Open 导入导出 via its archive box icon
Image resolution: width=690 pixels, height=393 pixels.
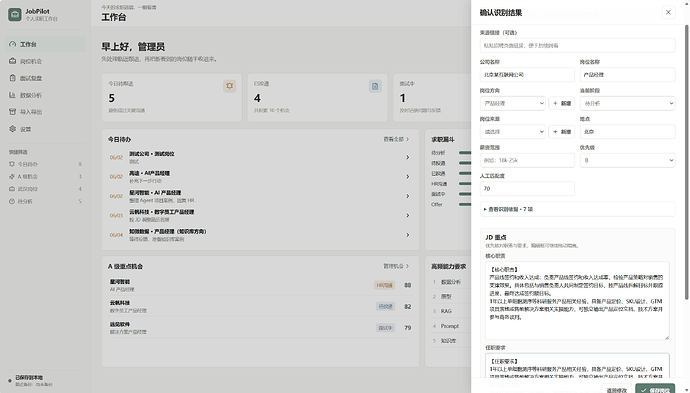[12, 112]
